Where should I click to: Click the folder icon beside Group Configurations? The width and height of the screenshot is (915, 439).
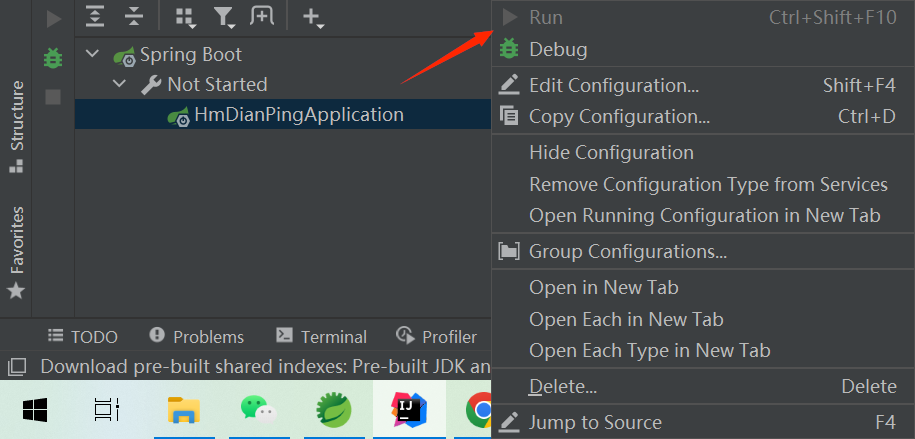(509, 252)
